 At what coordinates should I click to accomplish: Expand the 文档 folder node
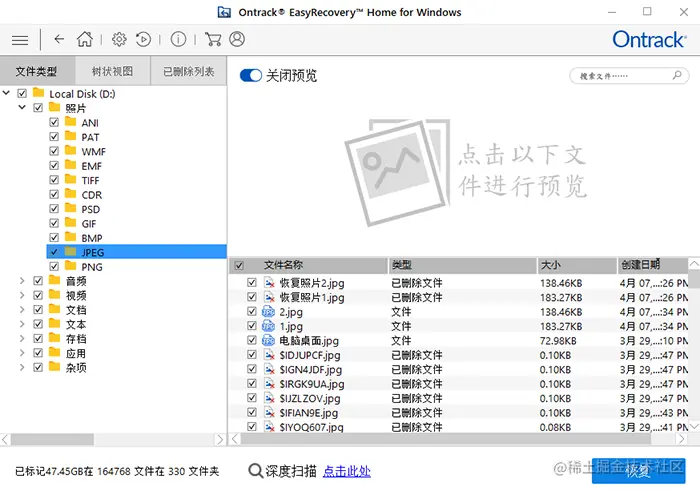click(x=22, y=310)
